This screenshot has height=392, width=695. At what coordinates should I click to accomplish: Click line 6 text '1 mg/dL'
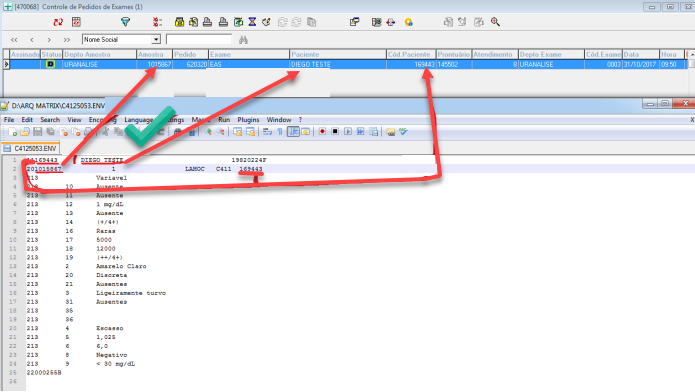pos(109,204)
